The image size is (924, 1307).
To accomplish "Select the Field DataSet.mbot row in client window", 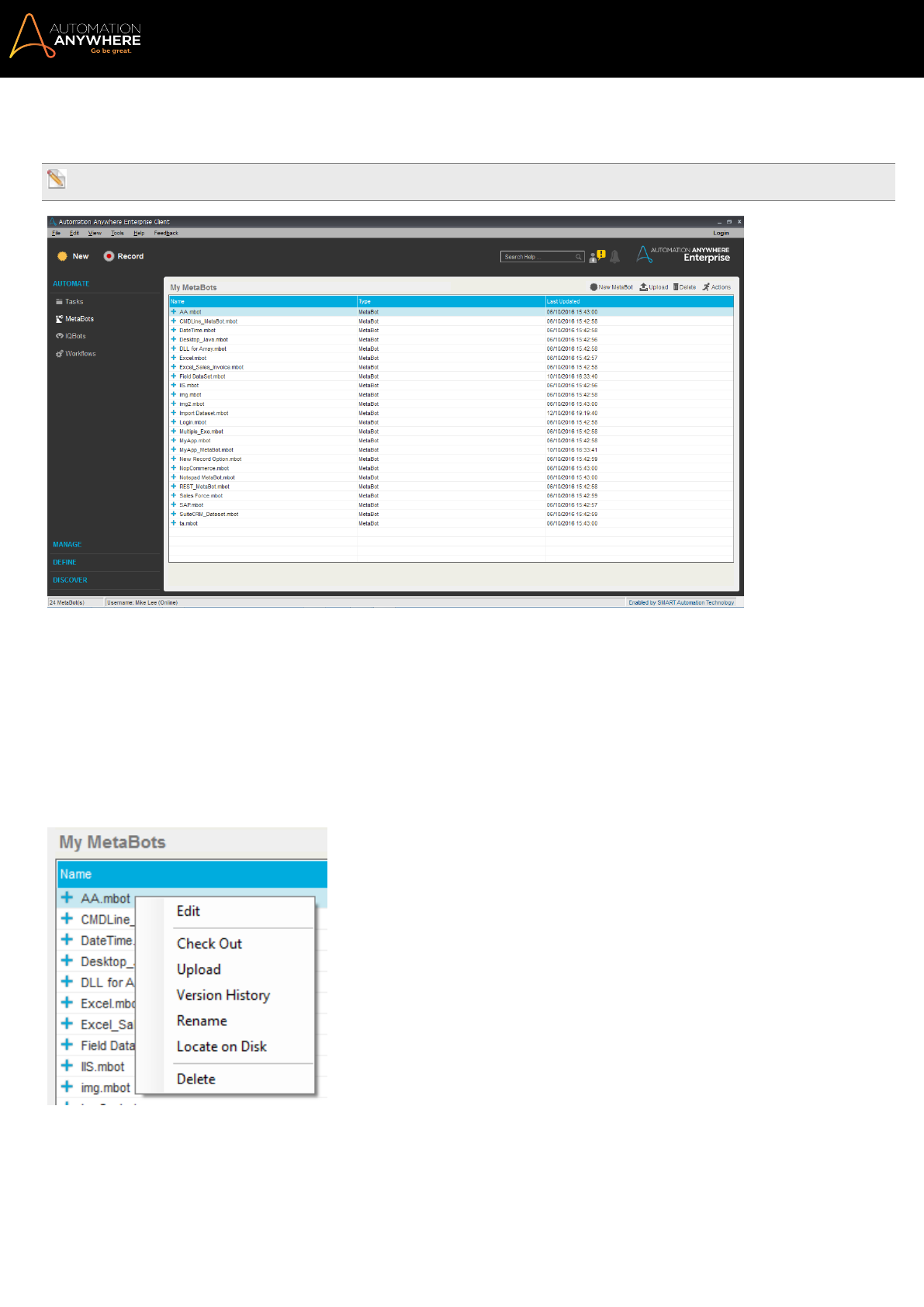I will coord(451,376).
